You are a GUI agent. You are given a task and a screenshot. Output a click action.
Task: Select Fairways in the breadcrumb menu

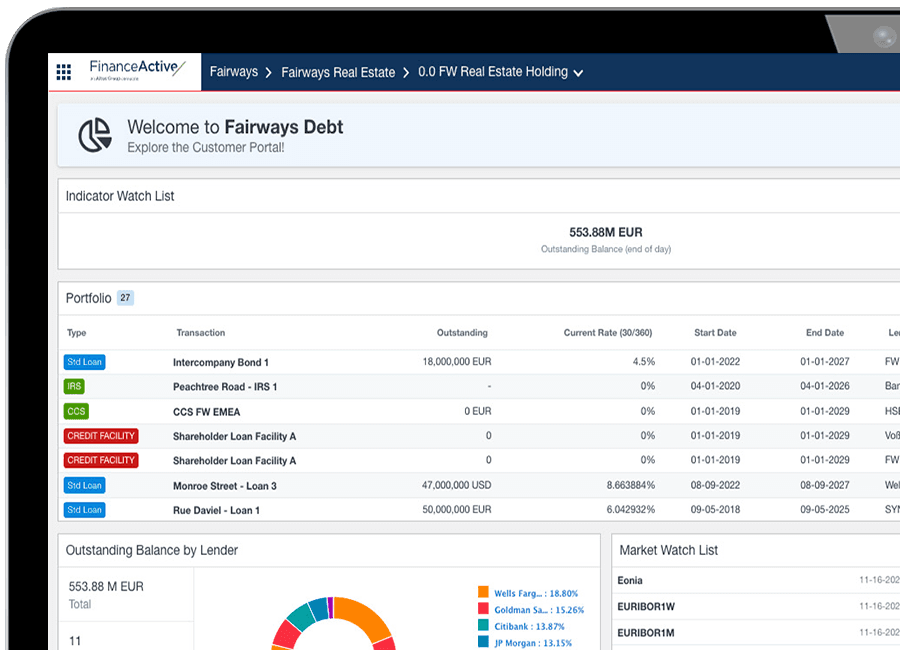click(233, 71)
